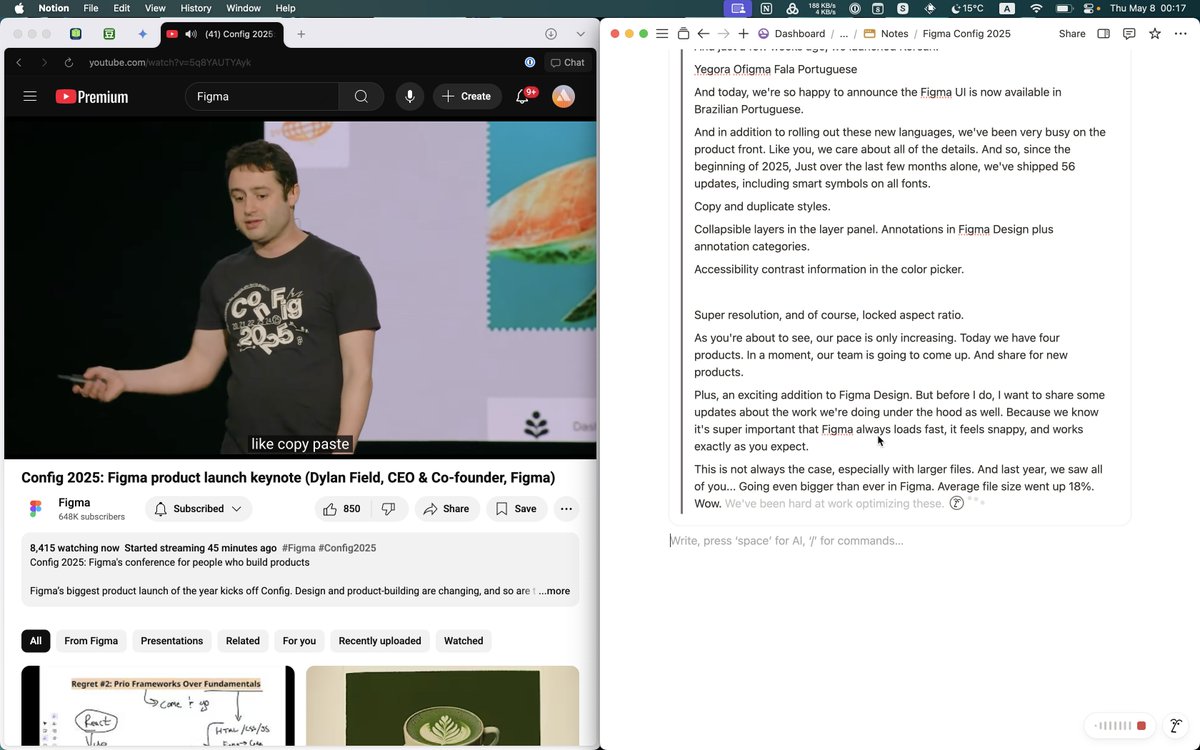The height and width of the screenshot is (750, 1200).
Task: Open the Edit menu
Action: [122, 8]
